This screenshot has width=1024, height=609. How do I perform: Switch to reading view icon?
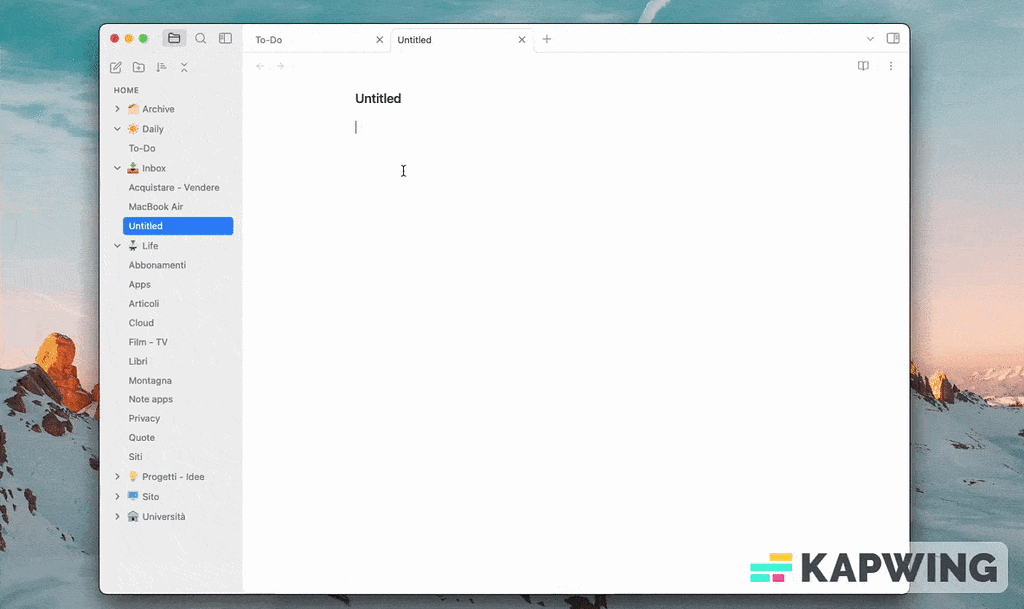point(863,66)
